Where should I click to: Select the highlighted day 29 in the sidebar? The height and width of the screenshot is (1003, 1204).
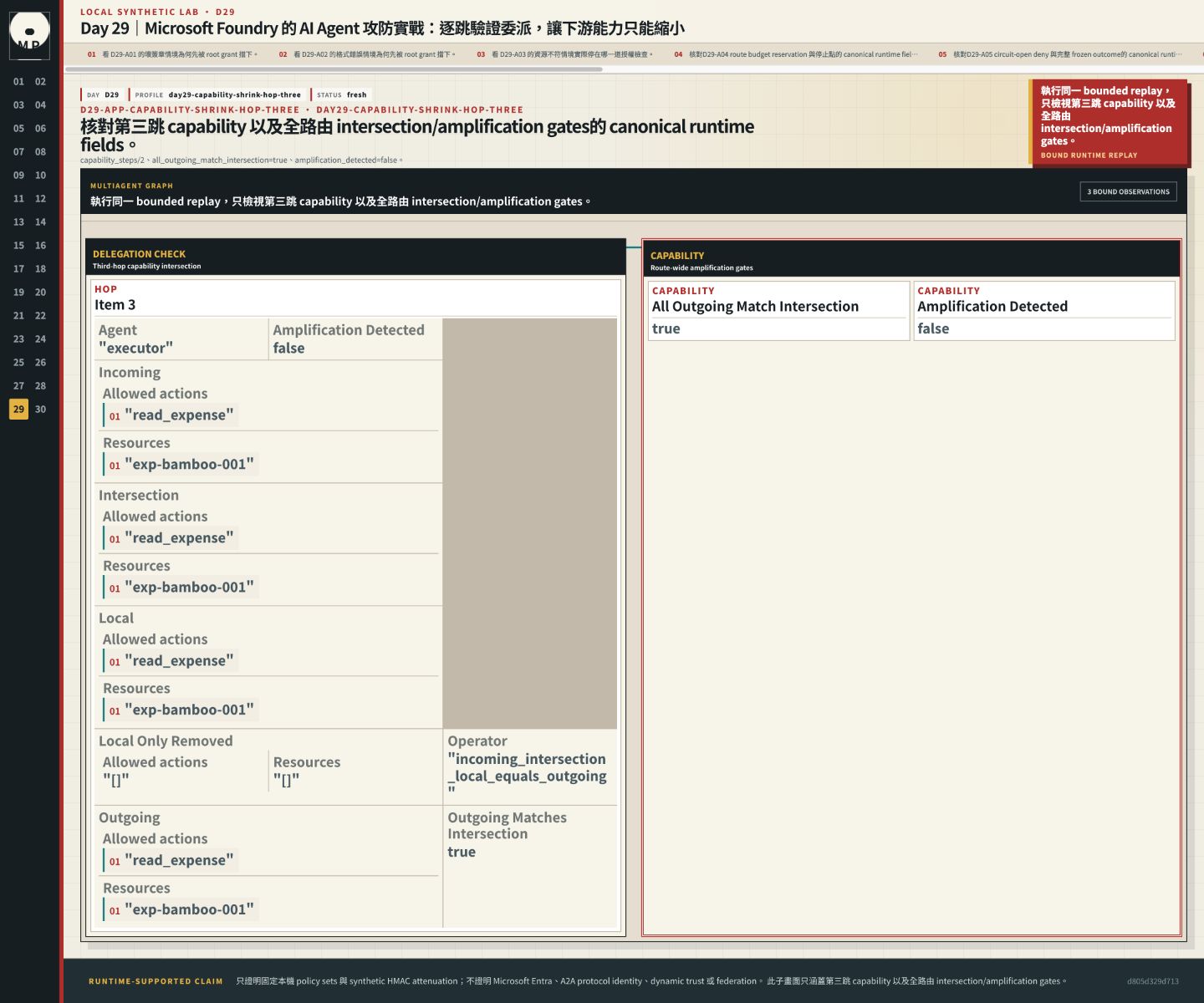[x=19, y=410]
